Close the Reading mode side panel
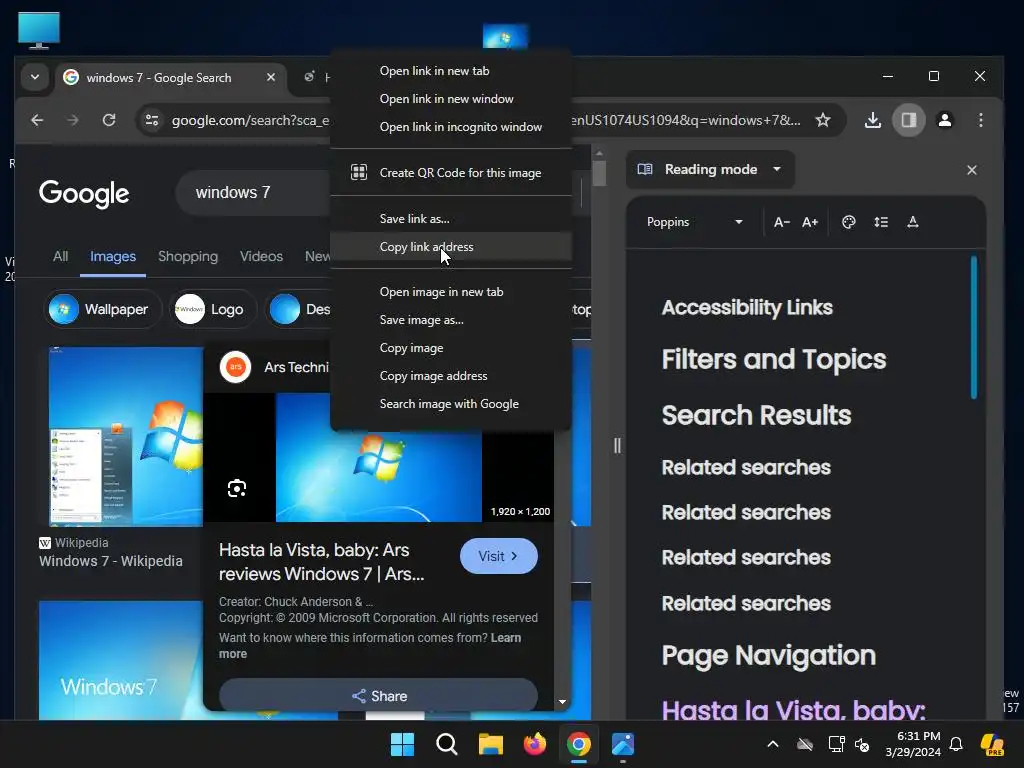 coord(972,170)
